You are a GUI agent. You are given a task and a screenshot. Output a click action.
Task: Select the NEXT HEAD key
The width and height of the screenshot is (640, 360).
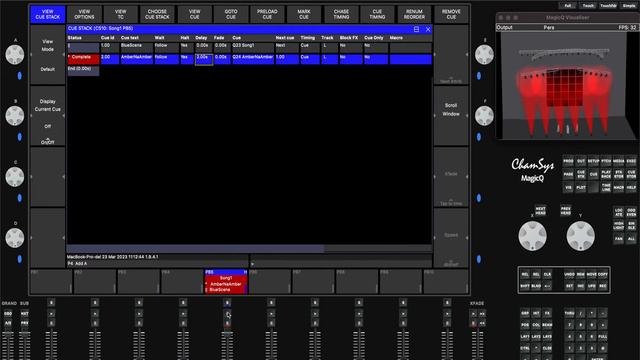pyautogui.click(x=540, y=211)
